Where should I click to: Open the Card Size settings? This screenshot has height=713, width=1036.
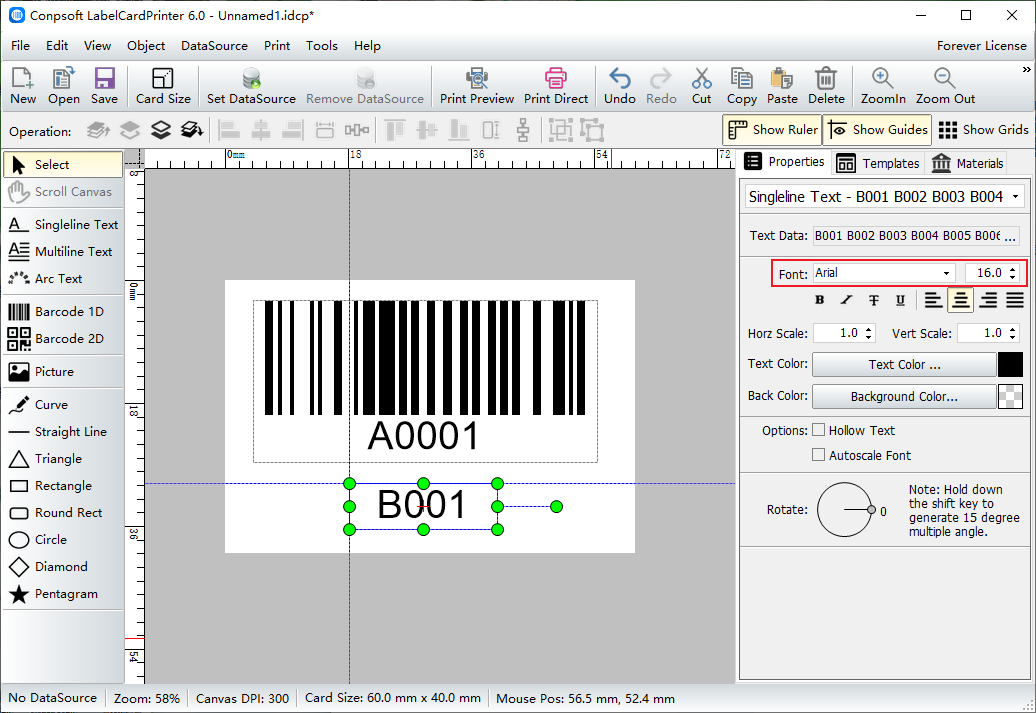point(163,86)
